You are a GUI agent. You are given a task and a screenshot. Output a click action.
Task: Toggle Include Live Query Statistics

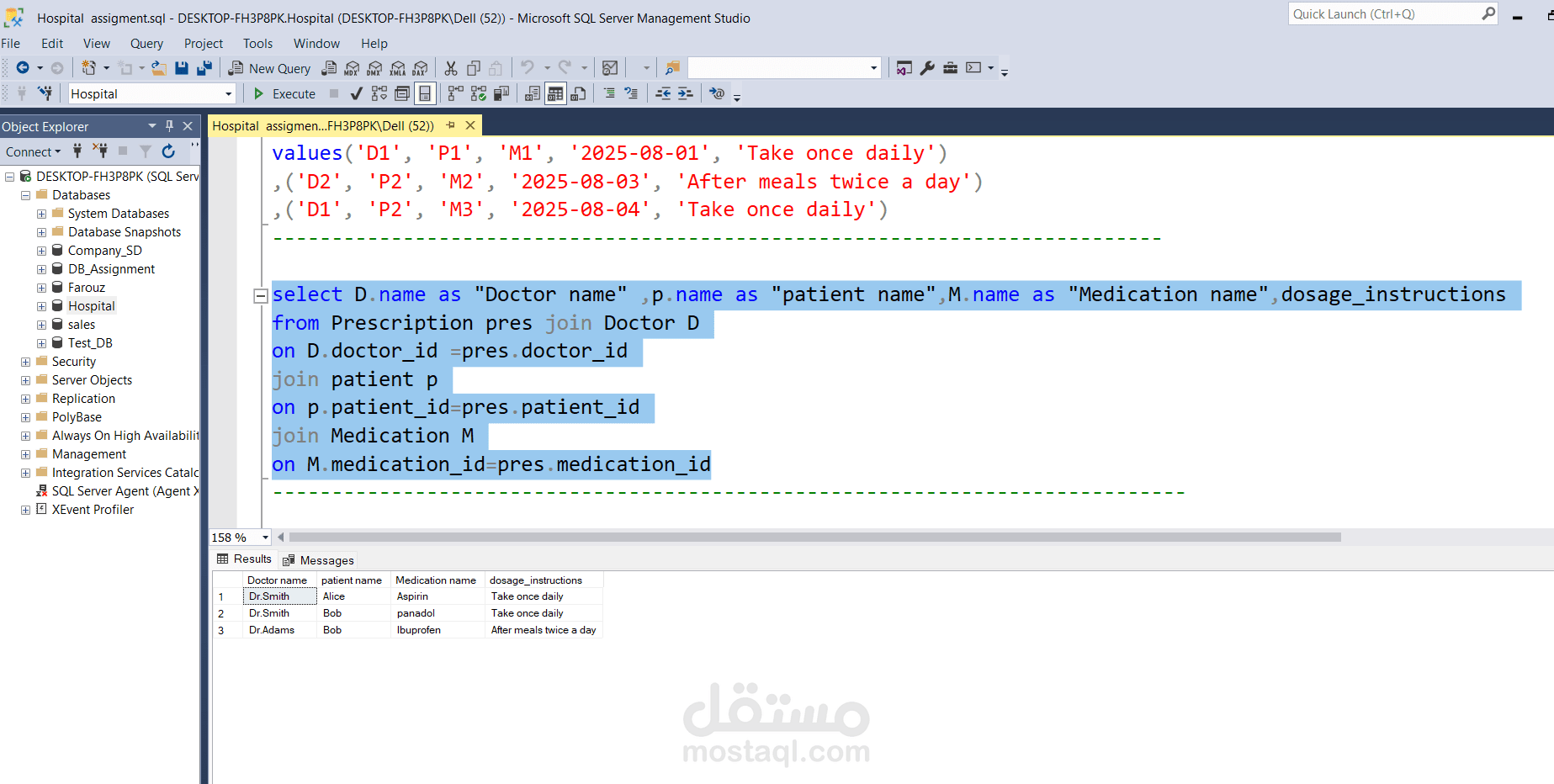tap(479, 93)
